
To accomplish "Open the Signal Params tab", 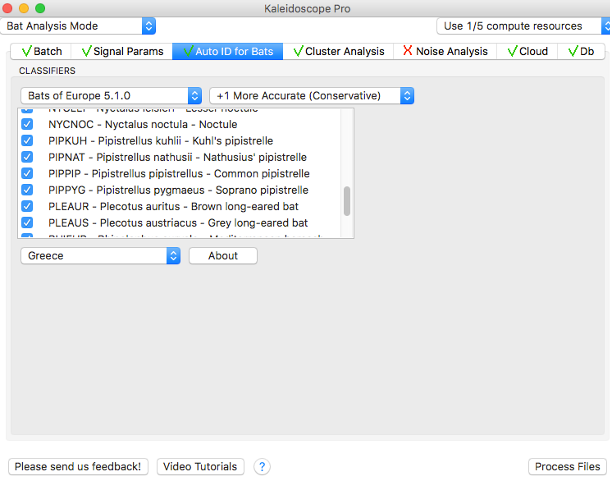I will 123,51.
